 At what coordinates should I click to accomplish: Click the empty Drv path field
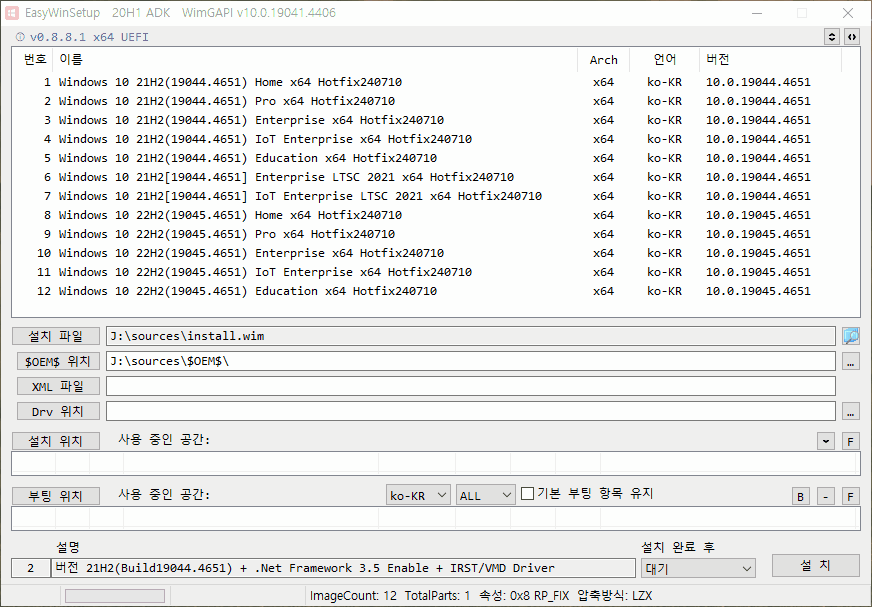click(x=470, y=412)
